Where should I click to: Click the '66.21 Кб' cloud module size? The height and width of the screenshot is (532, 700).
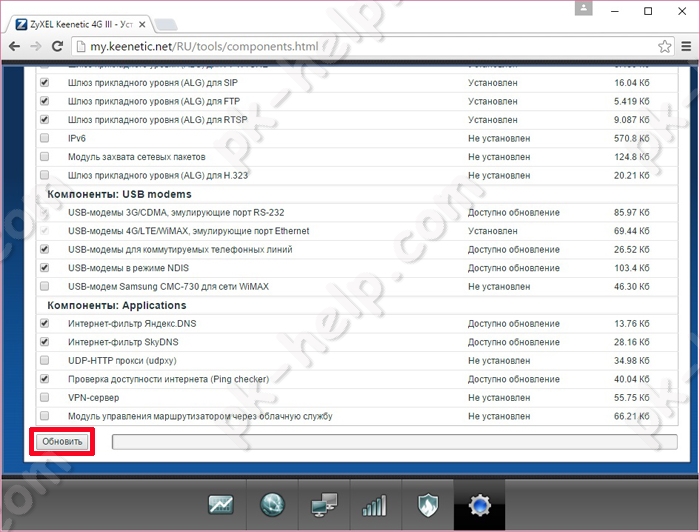[631, 416]
